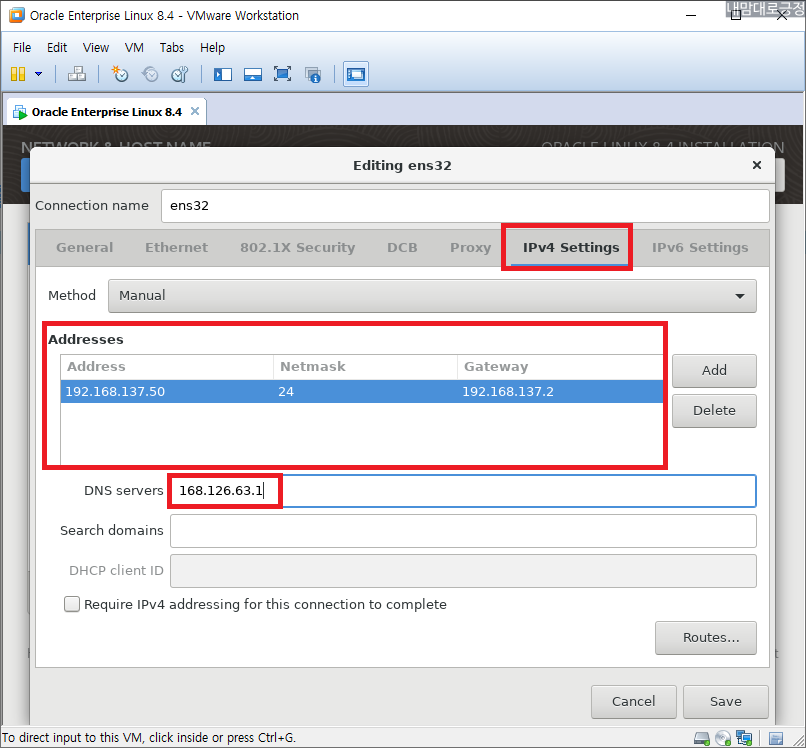Image resolution: width=806 pixels, height=748 pixels.
Task: Click the Cancel button
Action: click(x=633, y=701)
